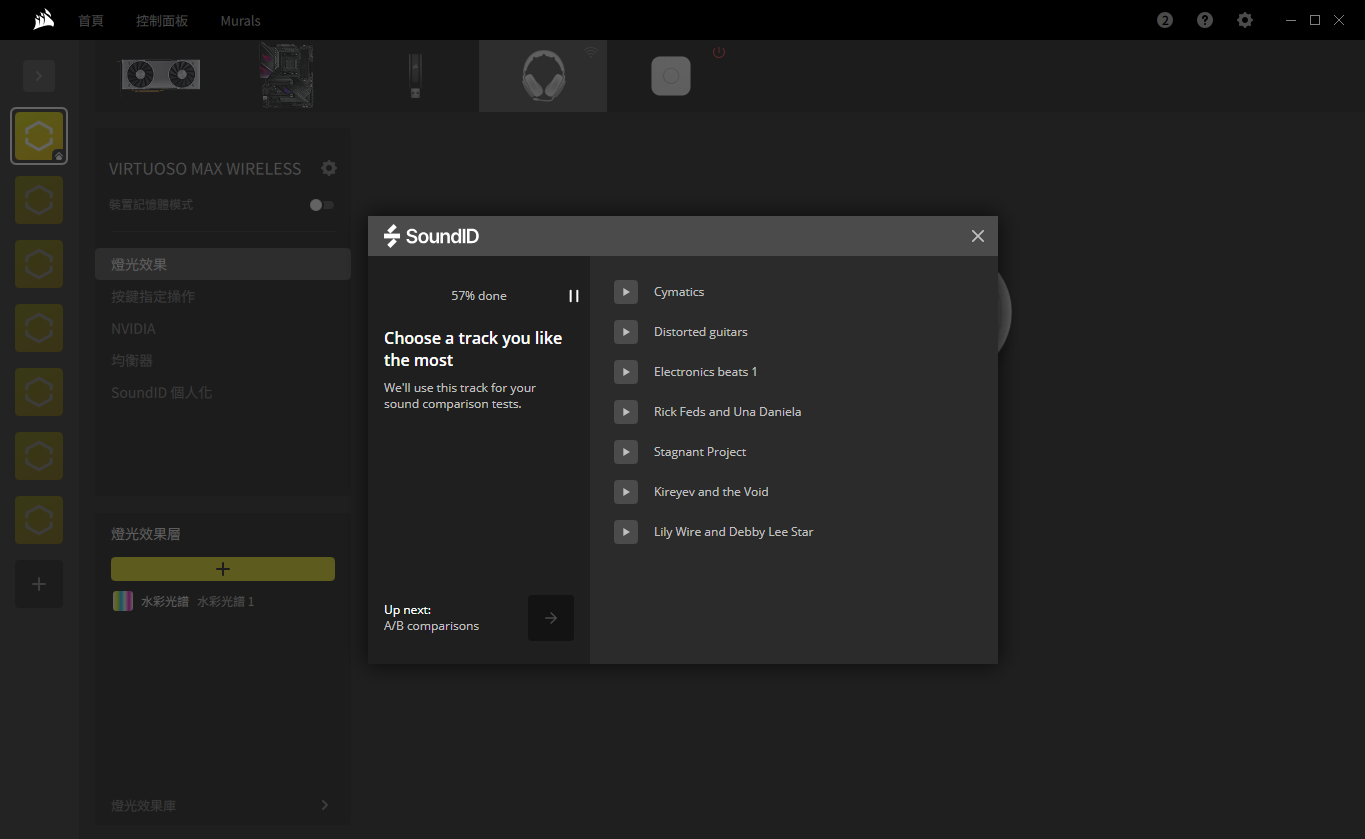
Task: Select the motherboard device thumbnail
Action: point(287,76)
